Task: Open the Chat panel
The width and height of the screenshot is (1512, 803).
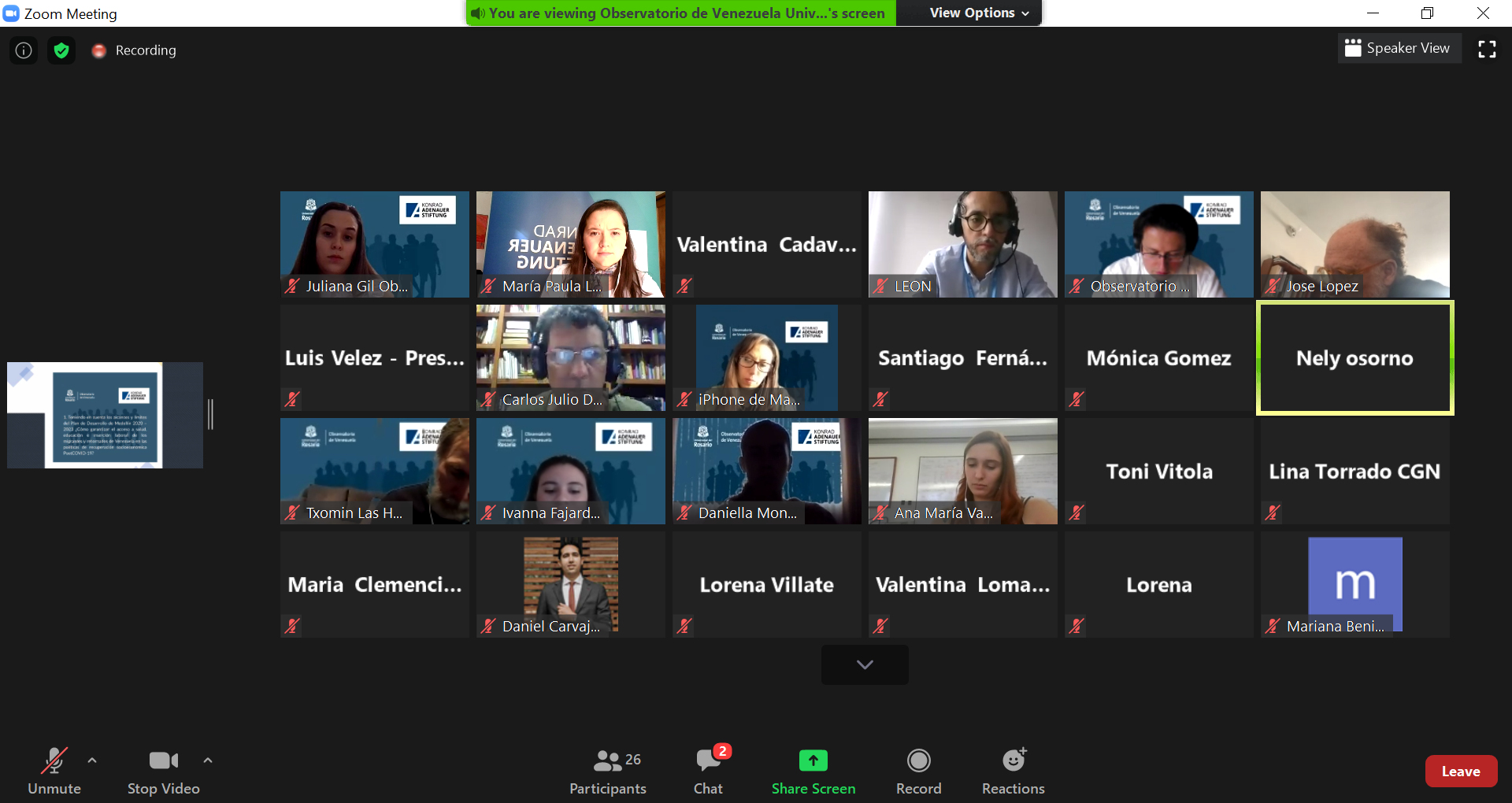Action: [708, 771]
